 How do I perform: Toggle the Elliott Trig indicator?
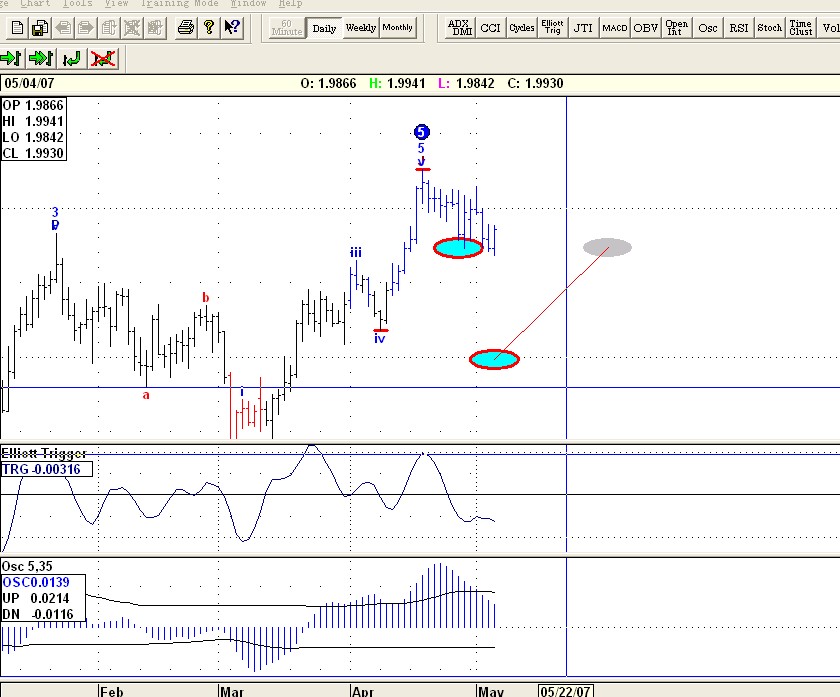(x=552, y=28)
